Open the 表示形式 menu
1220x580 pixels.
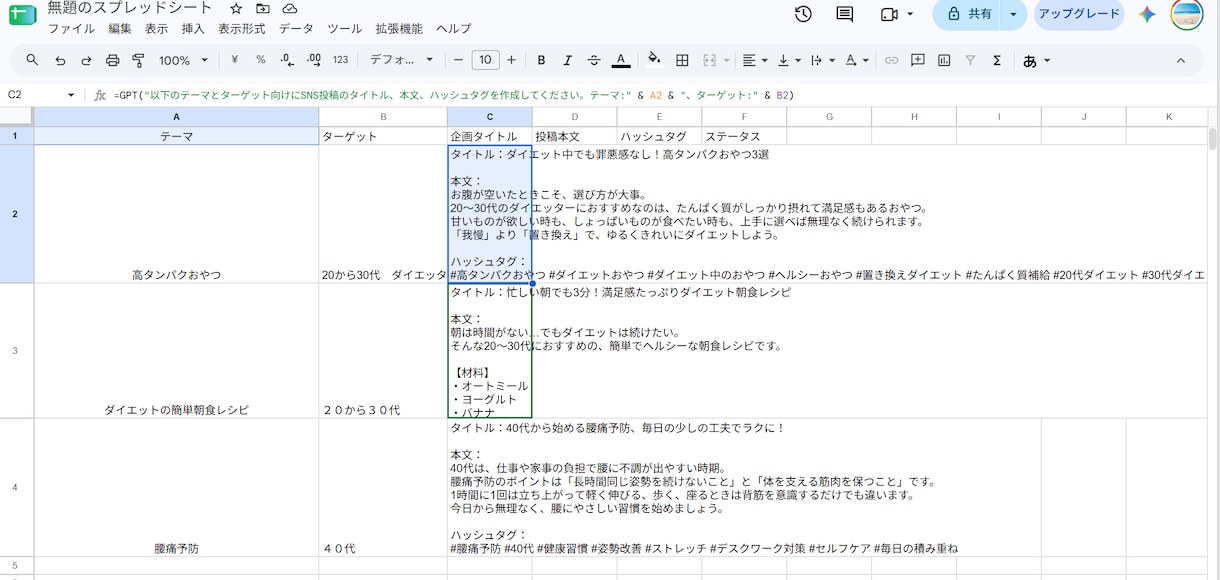[x=242, y=28]
